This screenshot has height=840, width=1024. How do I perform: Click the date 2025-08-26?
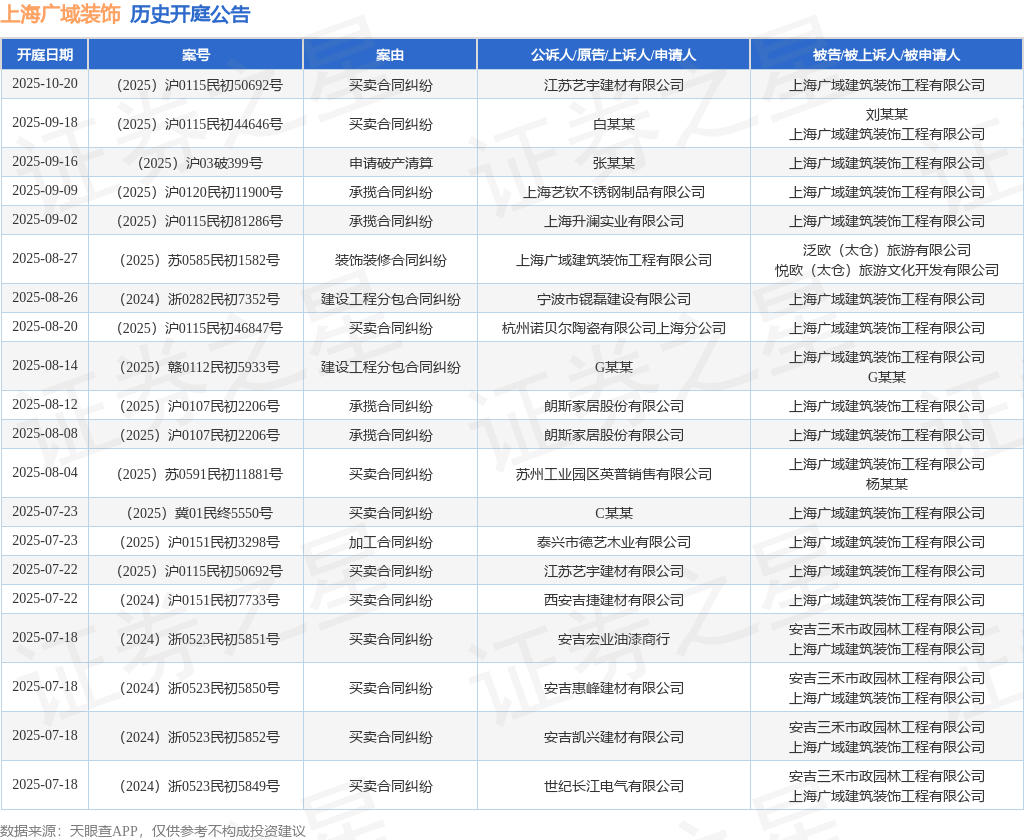pos(44,298)
